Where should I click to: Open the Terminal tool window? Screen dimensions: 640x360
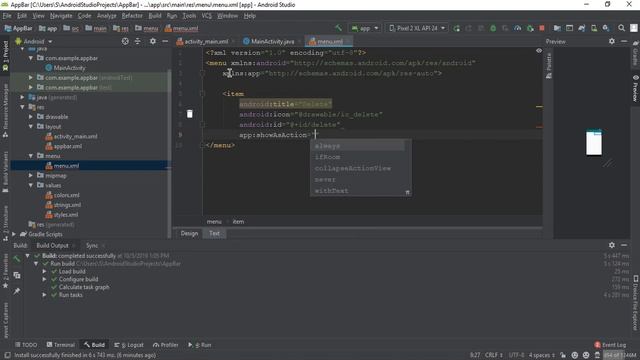tap(61, 345)
